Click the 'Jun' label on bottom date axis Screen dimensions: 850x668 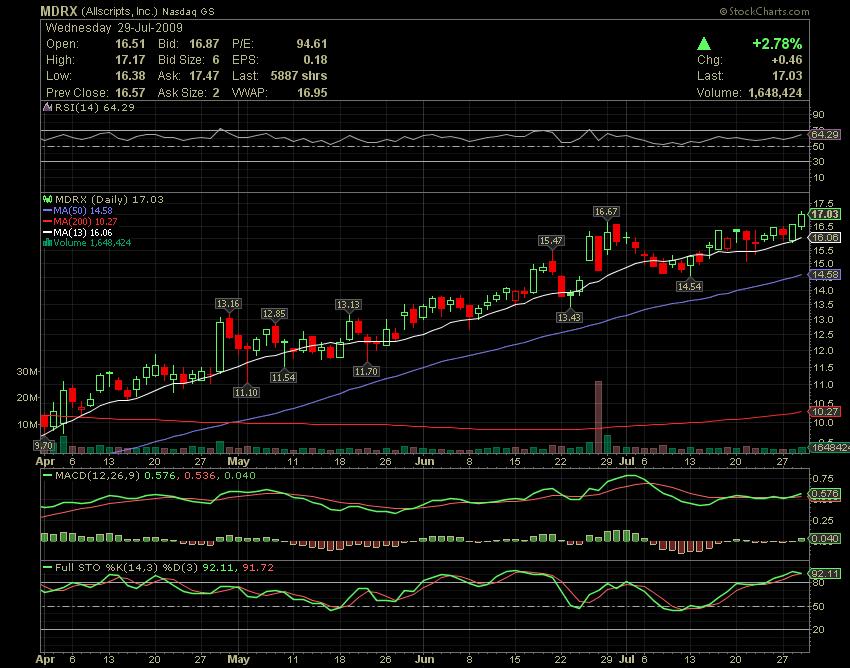click(424, 659)
